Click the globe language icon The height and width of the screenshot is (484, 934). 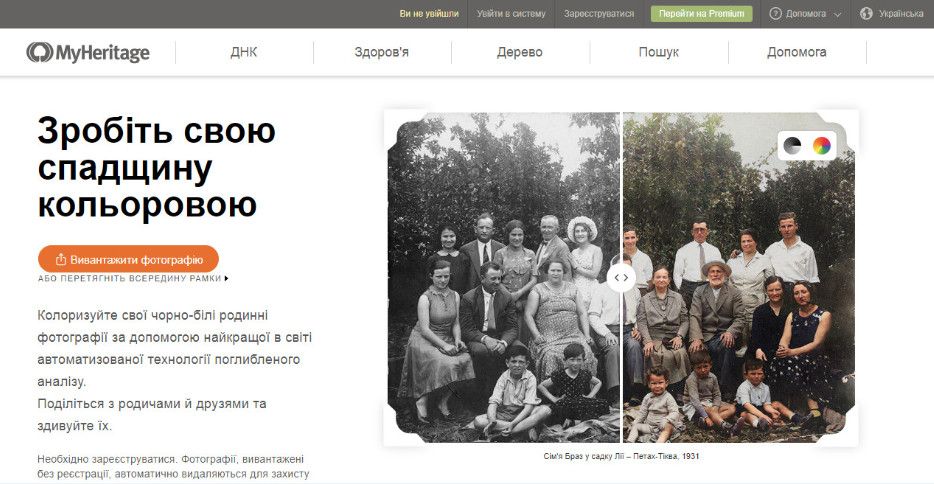[867, 14]
